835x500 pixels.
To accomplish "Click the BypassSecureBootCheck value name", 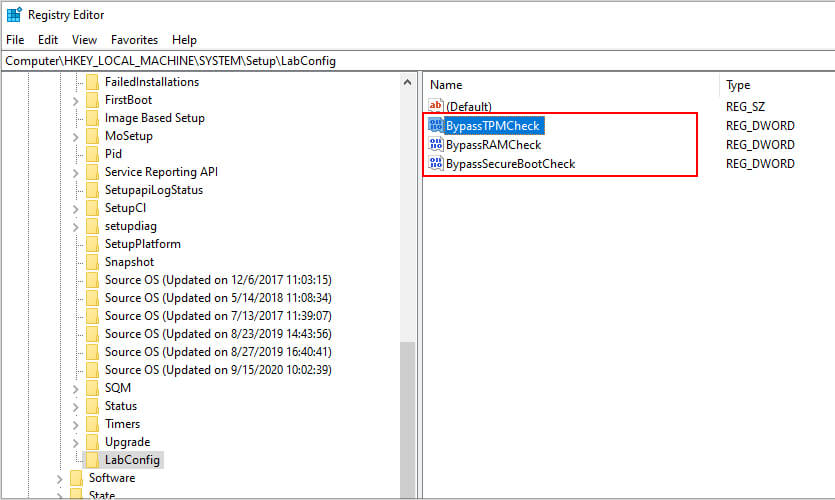I will [511, 164].
